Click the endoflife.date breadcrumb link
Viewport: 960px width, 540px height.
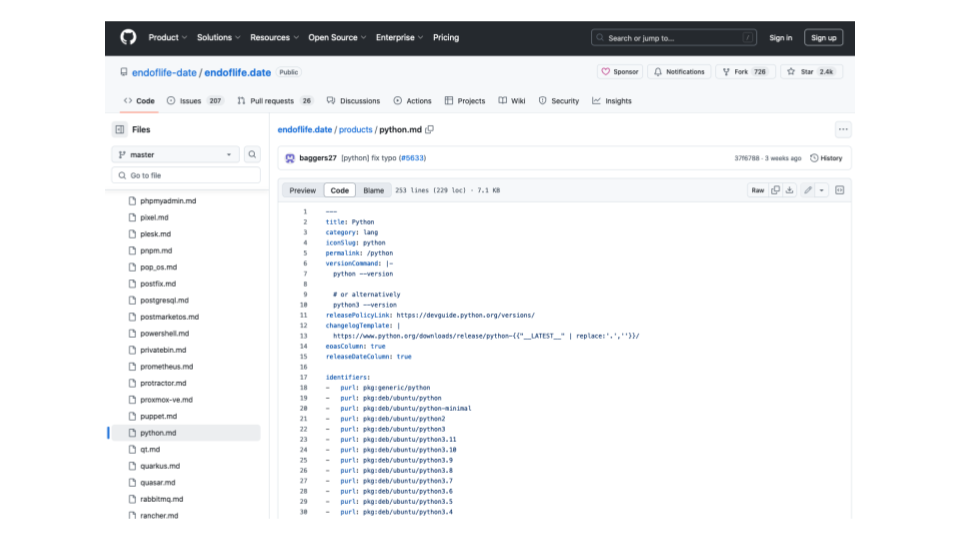pos(305,130)
